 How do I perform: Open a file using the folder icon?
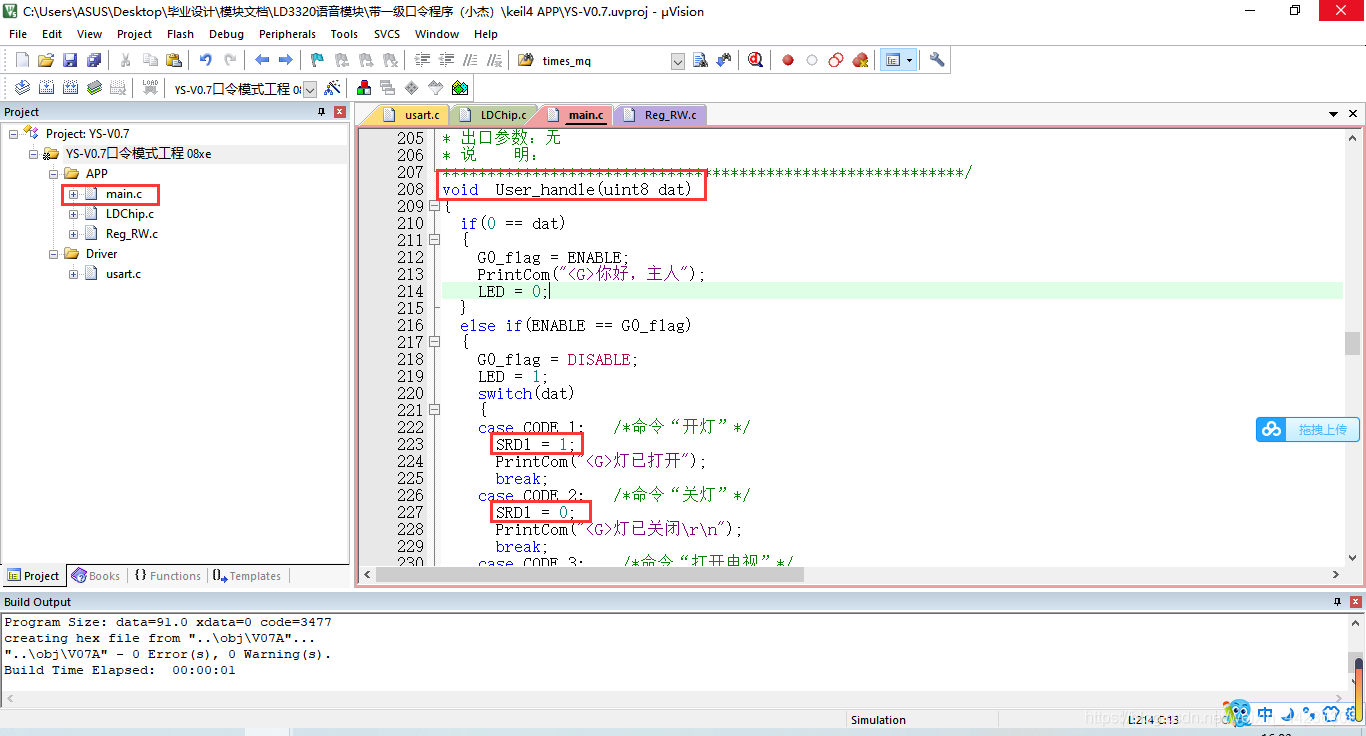click(46, 60)
